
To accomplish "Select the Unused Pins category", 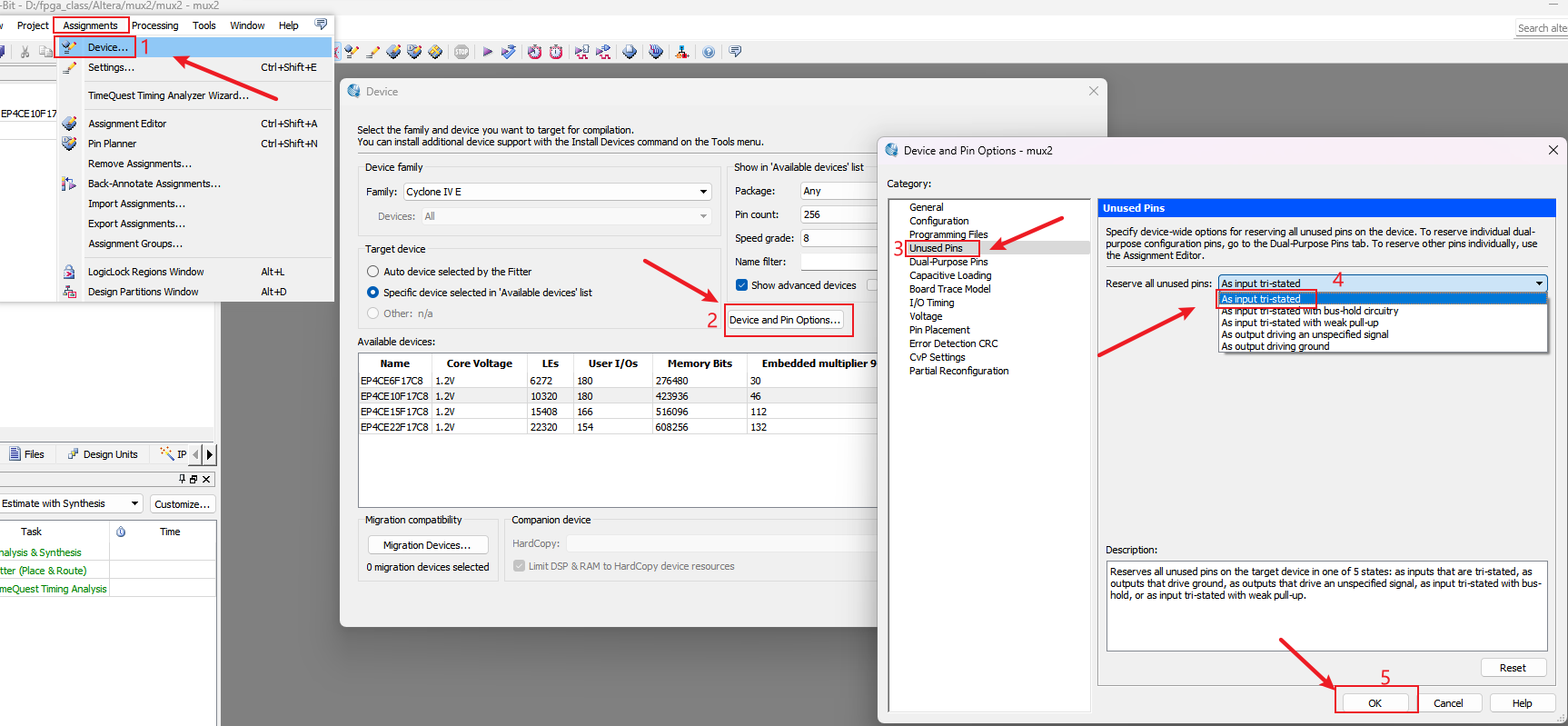I will pyautogui.click(x=936, y=248).
